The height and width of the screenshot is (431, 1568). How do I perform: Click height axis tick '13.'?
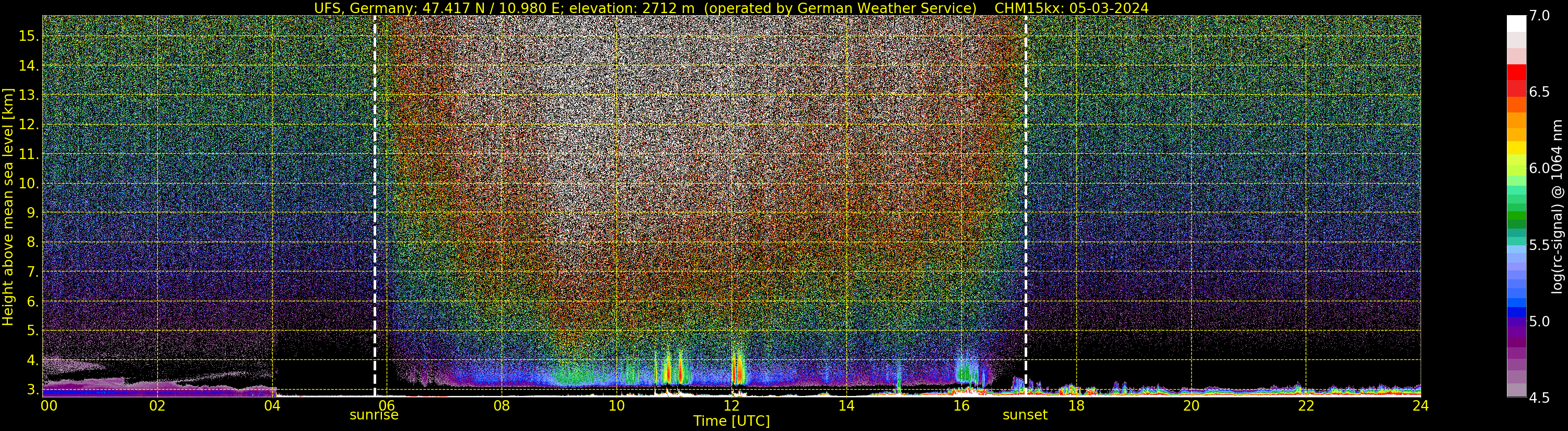click(x=29, y=95)
